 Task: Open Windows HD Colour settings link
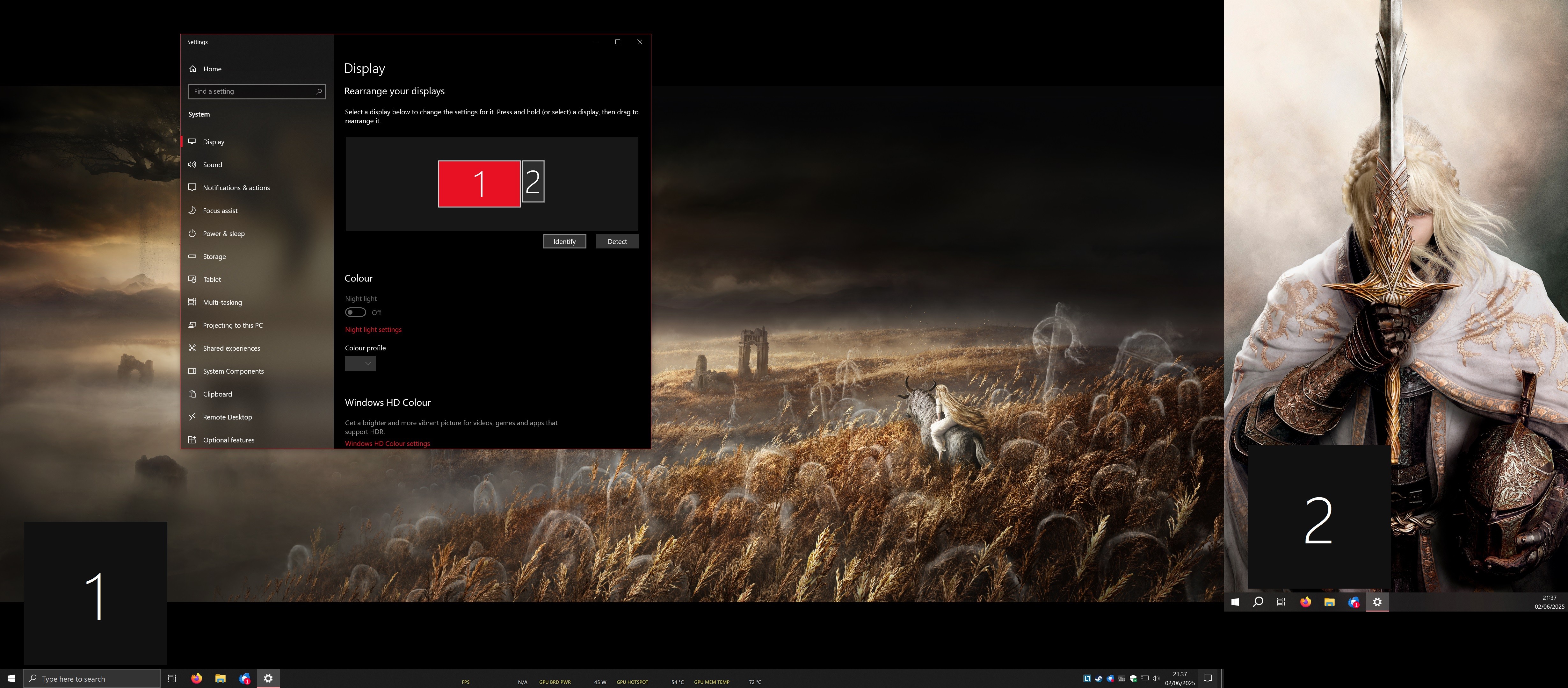[x=387, y=443]
